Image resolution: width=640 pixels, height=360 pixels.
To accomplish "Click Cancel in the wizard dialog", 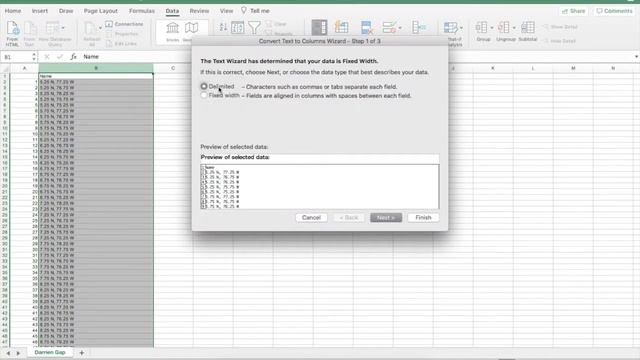I will (x=311, y=218).
